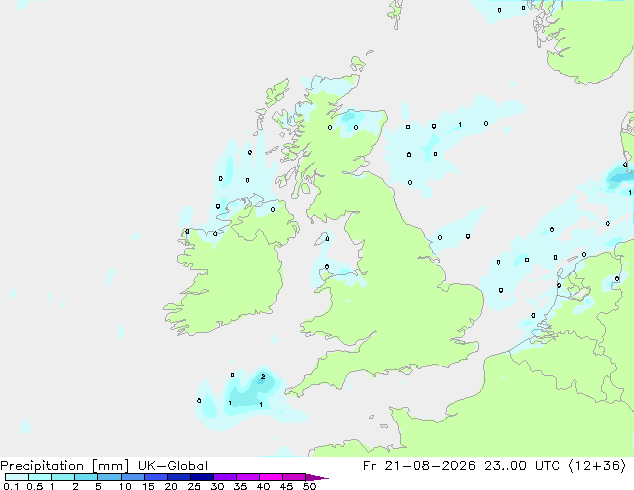Pick the 10 mm blue legend swatch

132,477
